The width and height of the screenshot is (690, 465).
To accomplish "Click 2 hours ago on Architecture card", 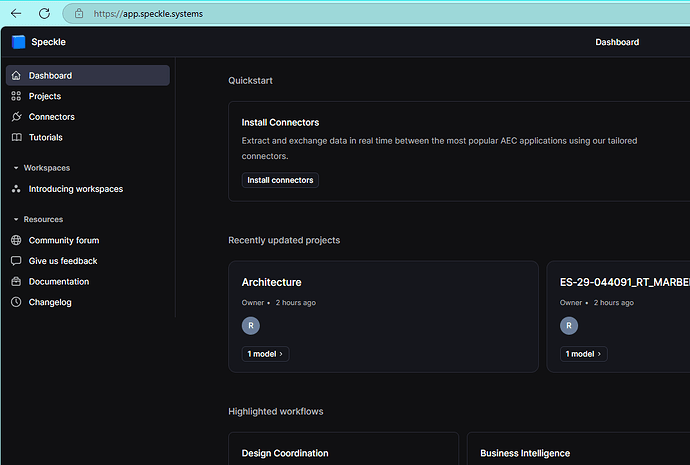I will click(x=296, y=303).
